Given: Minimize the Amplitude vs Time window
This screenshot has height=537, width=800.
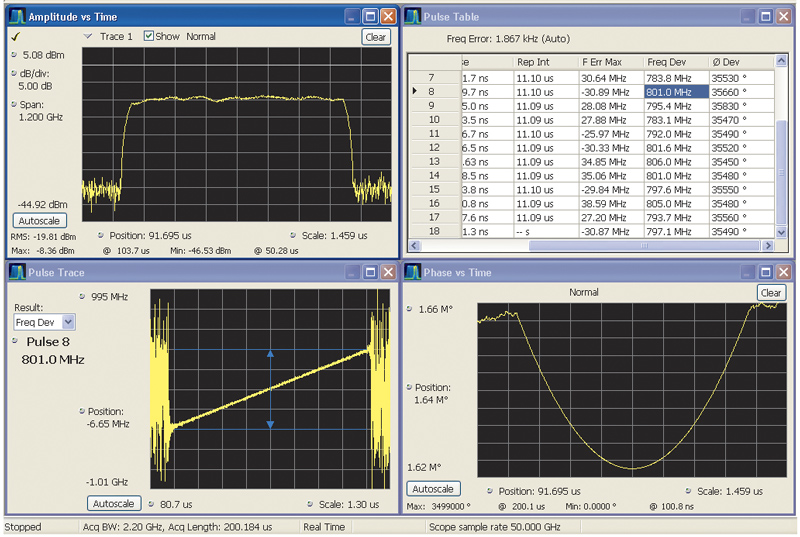Looking at the screenshot, I should tap(352, 17).
